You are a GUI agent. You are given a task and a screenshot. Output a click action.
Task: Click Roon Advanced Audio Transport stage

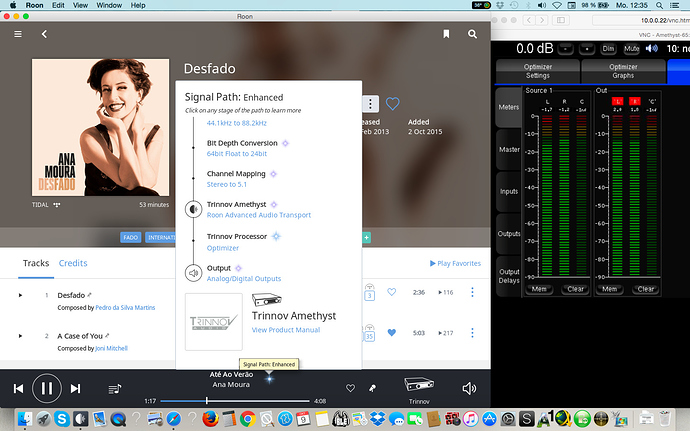[x=259, y=215]
